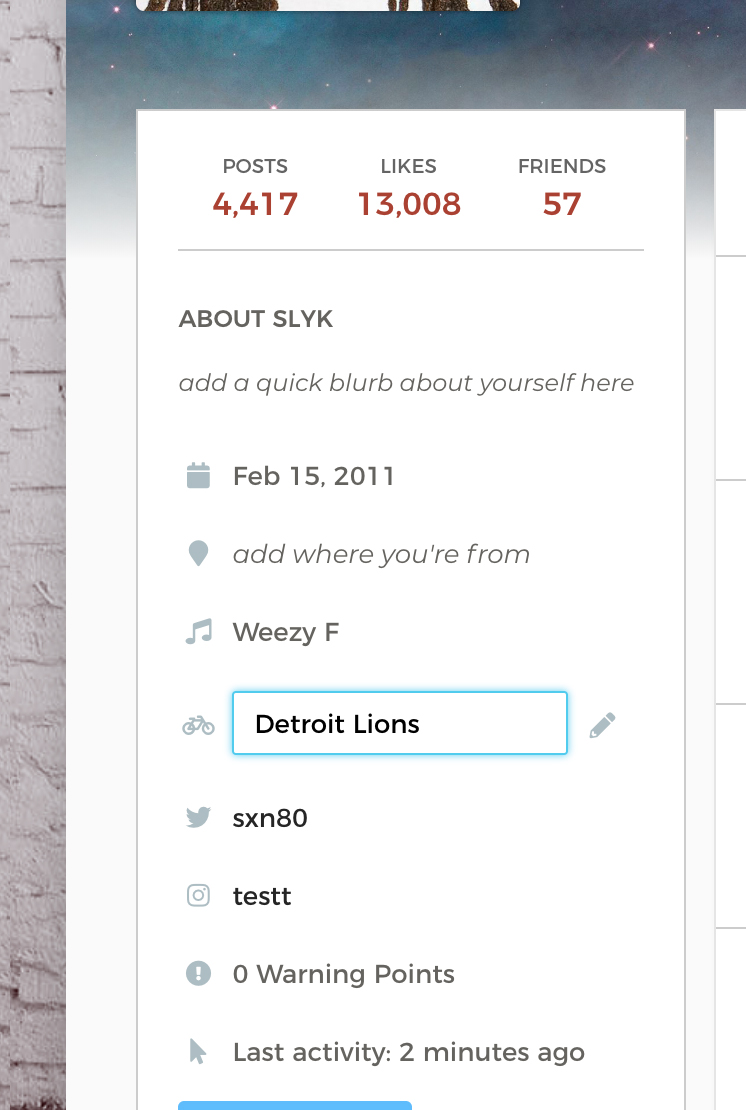Click the warning exclamation circle icon

[198, 973]
